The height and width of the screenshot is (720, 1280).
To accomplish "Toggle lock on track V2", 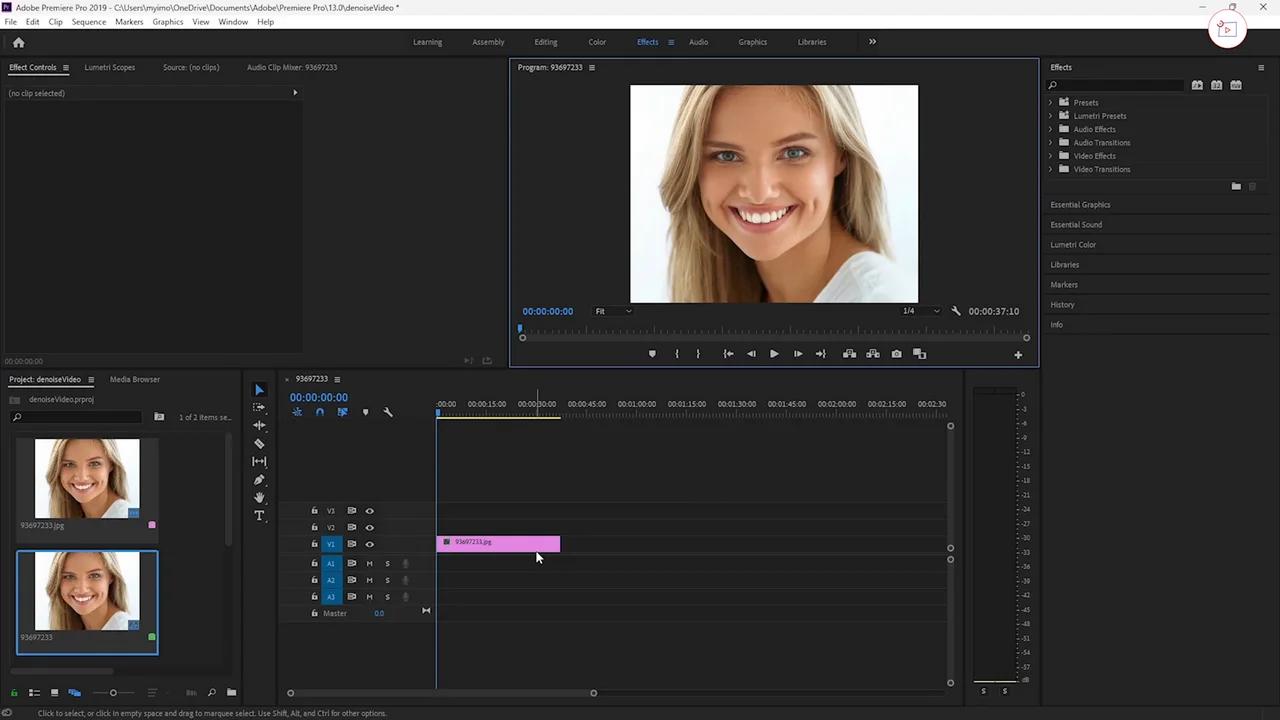I will point(314,527).
